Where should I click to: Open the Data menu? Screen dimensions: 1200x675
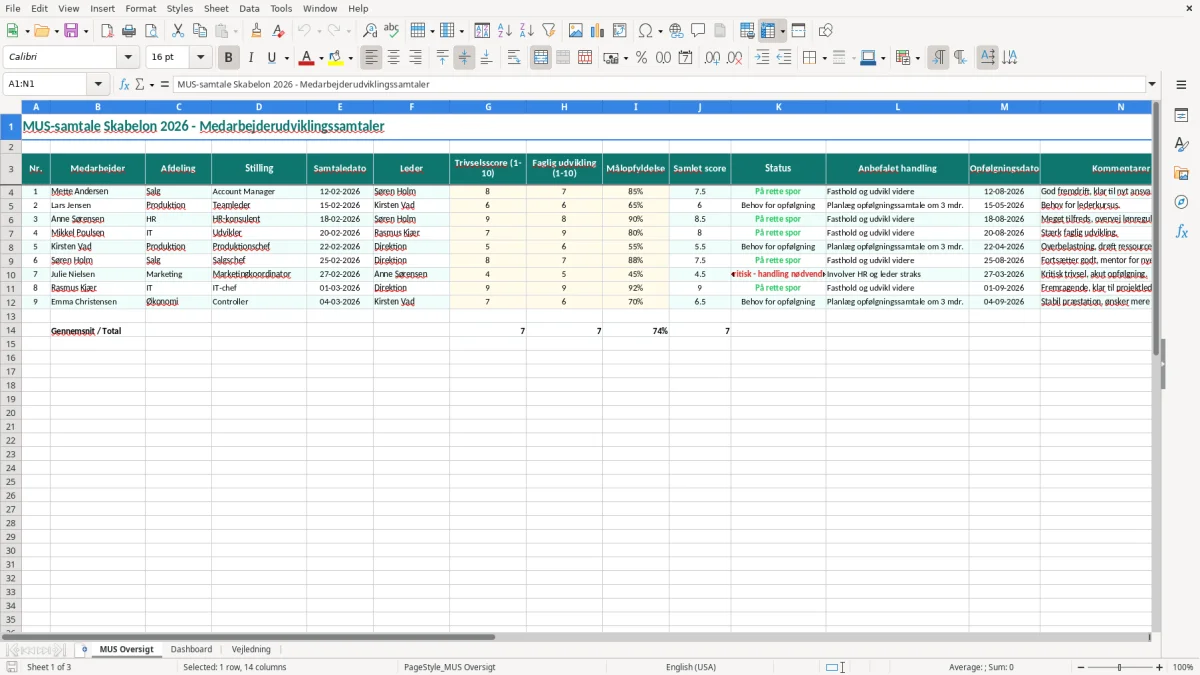[x=249, y=8]
